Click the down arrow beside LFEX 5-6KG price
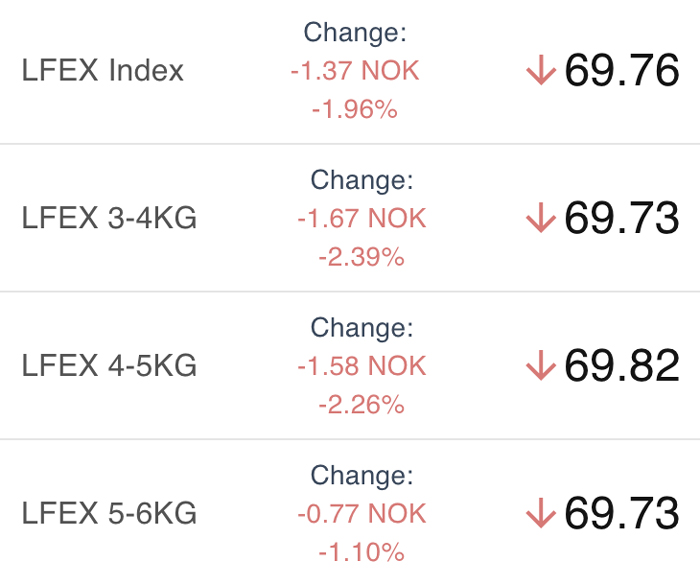 (540, 514)
